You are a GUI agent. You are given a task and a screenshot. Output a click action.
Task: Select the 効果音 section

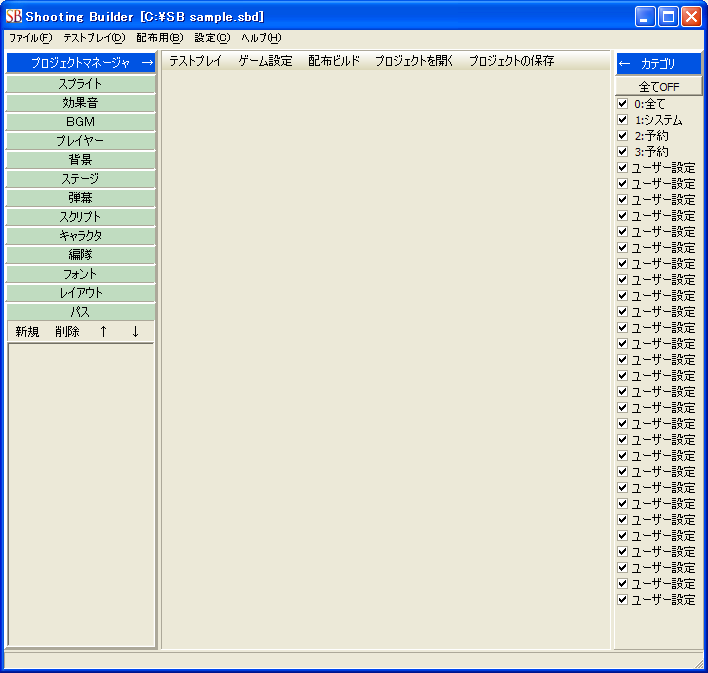(x=80, y=103)
